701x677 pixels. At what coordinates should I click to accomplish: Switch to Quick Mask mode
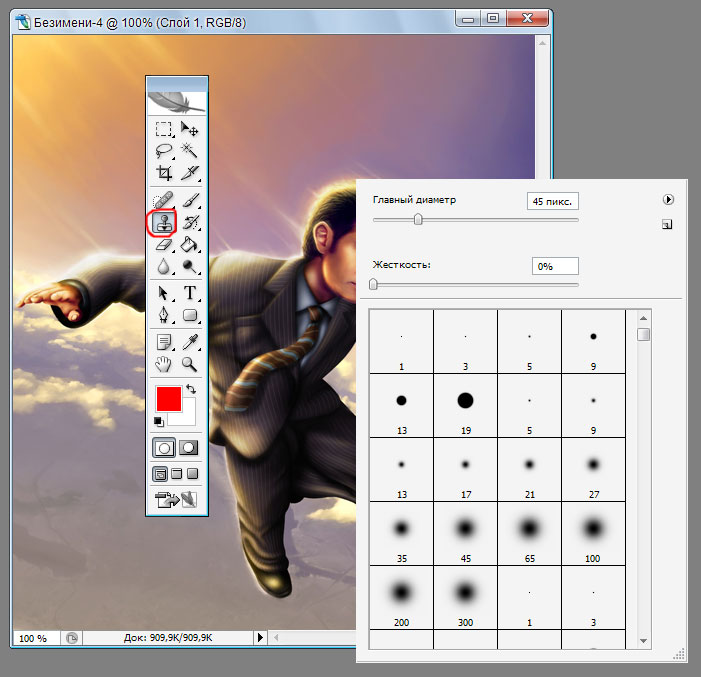click(189, 447)
